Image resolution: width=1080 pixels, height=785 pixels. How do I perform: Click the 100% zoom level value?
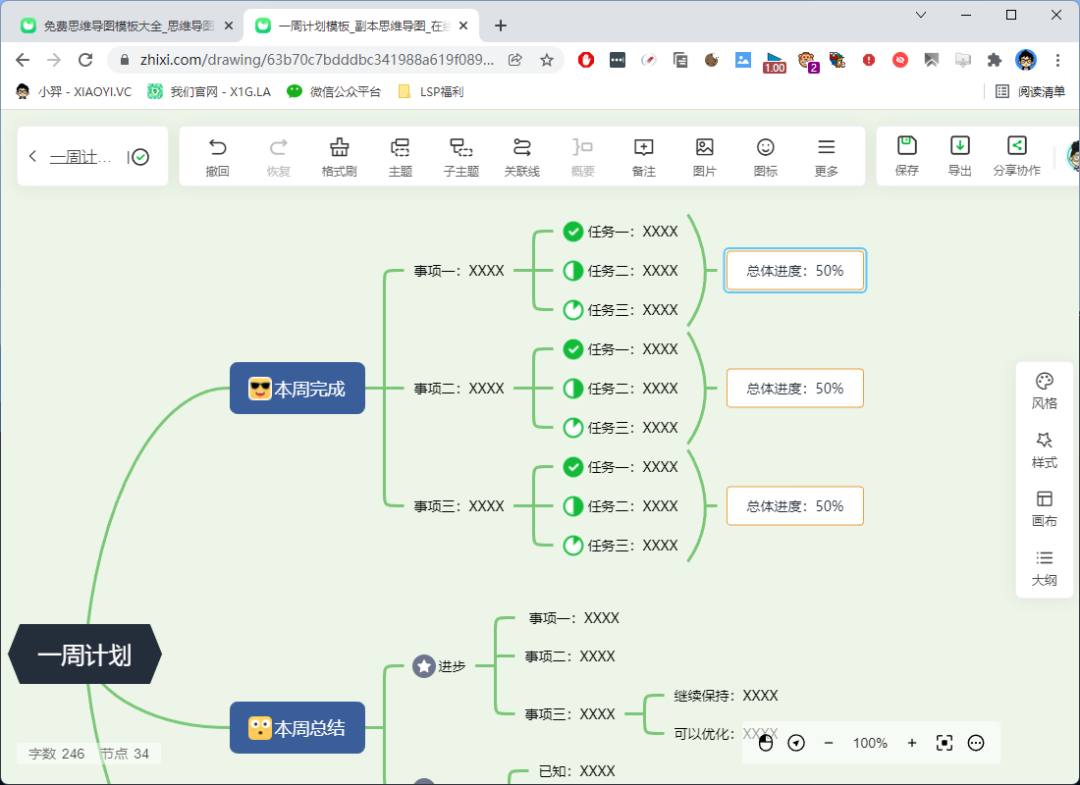coord(870,743)
